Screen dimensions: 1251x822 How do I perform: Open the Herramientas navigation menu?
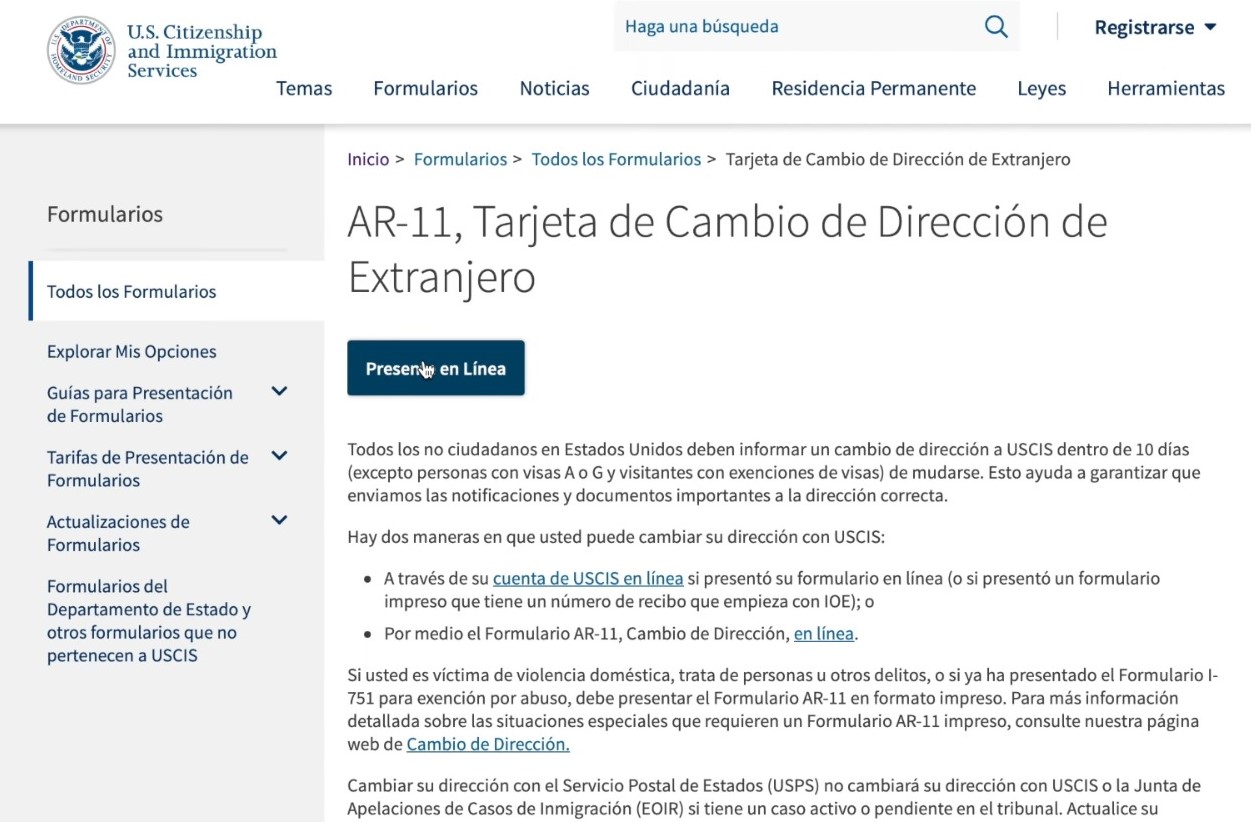[x=1166, y=89]
